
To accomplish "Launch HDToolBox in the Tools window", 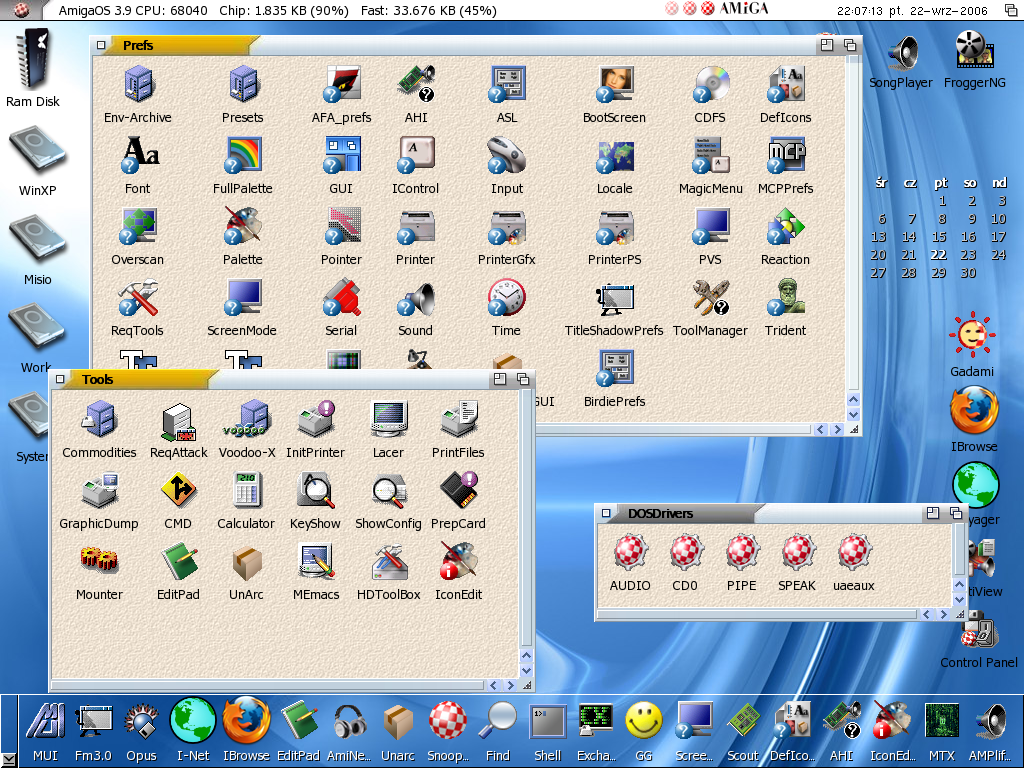I will (389, 562).
